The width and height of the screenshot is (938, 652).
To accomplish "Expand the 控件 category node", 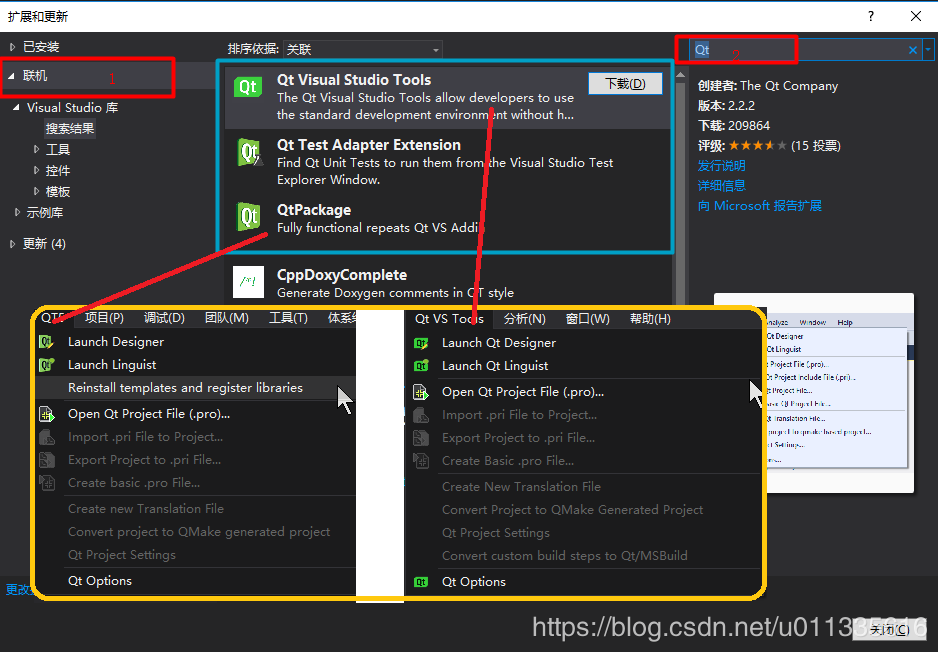I will (x=37, y=171).
